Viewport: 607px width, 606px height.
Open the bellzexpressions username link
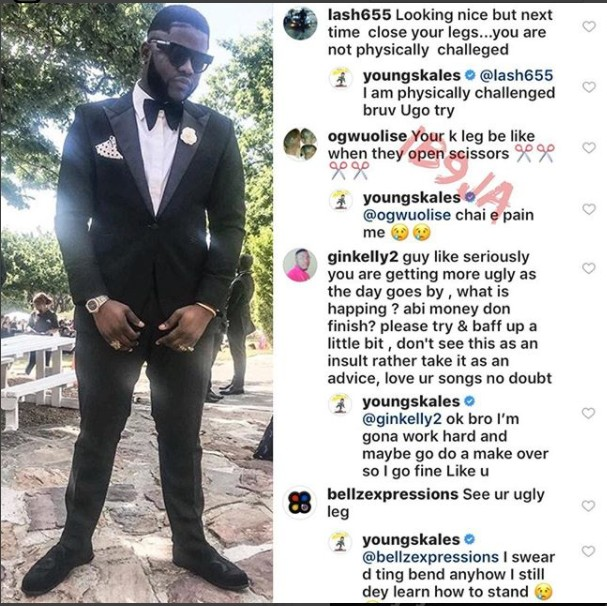coord(393,494)
